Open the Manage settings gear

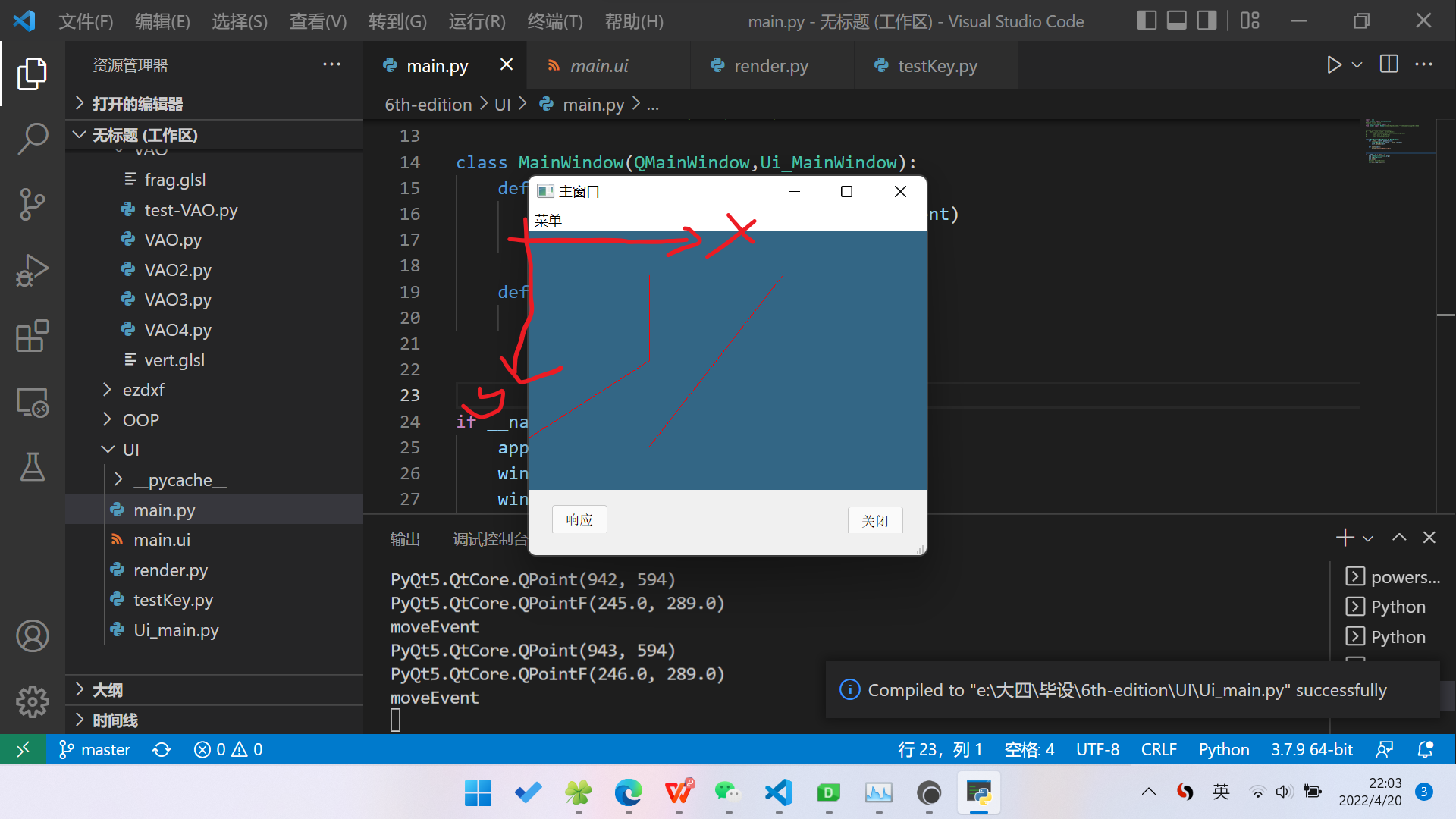[x=32, y=701]
